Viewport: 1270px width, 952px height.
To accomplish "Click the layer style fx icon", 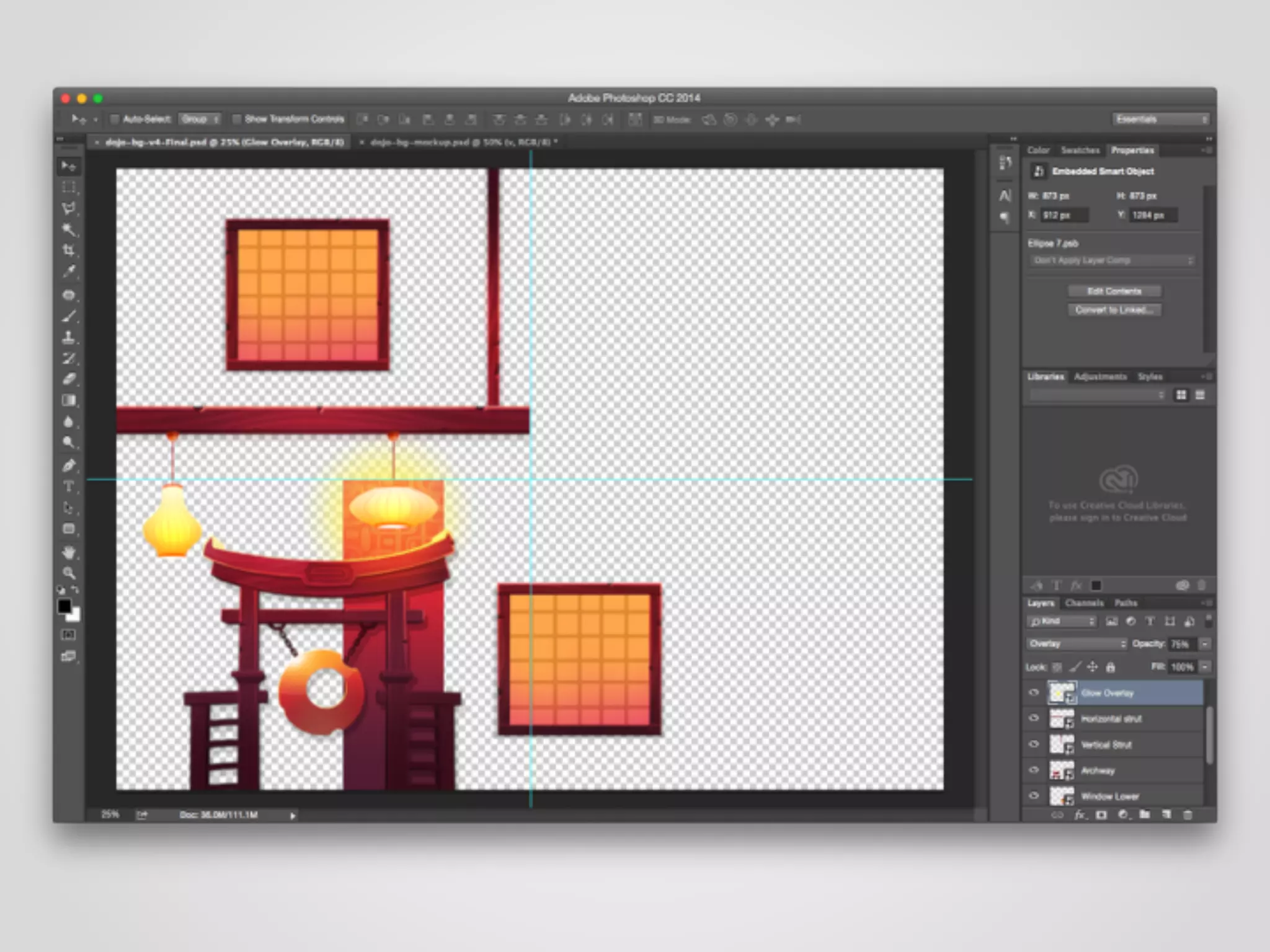I will click(1080, 815).
